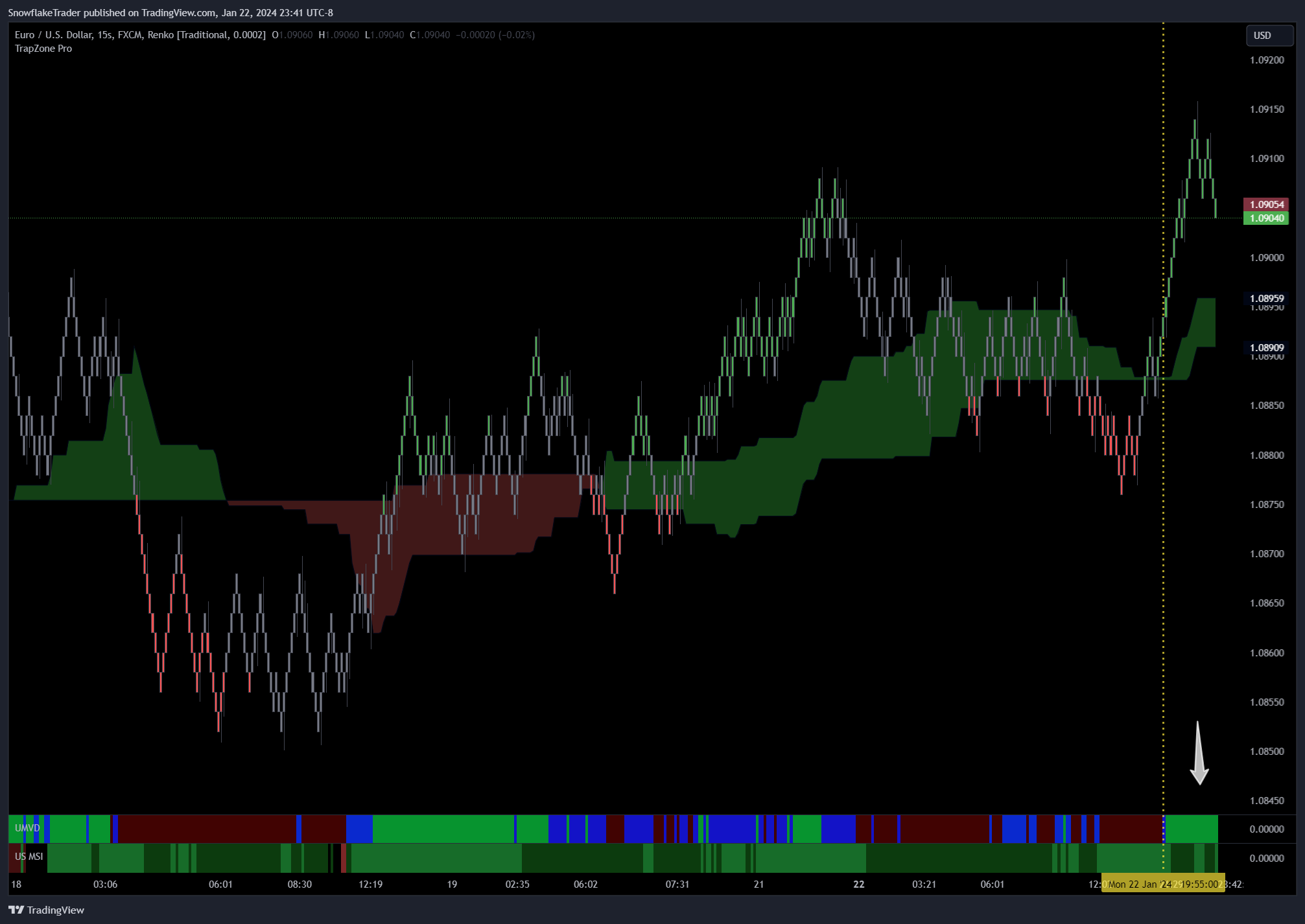Screen dimensions: 1305x924
Task: Click the highlighted Mon 22 Jan '24 time label
Action: [x=1163, y=884]
